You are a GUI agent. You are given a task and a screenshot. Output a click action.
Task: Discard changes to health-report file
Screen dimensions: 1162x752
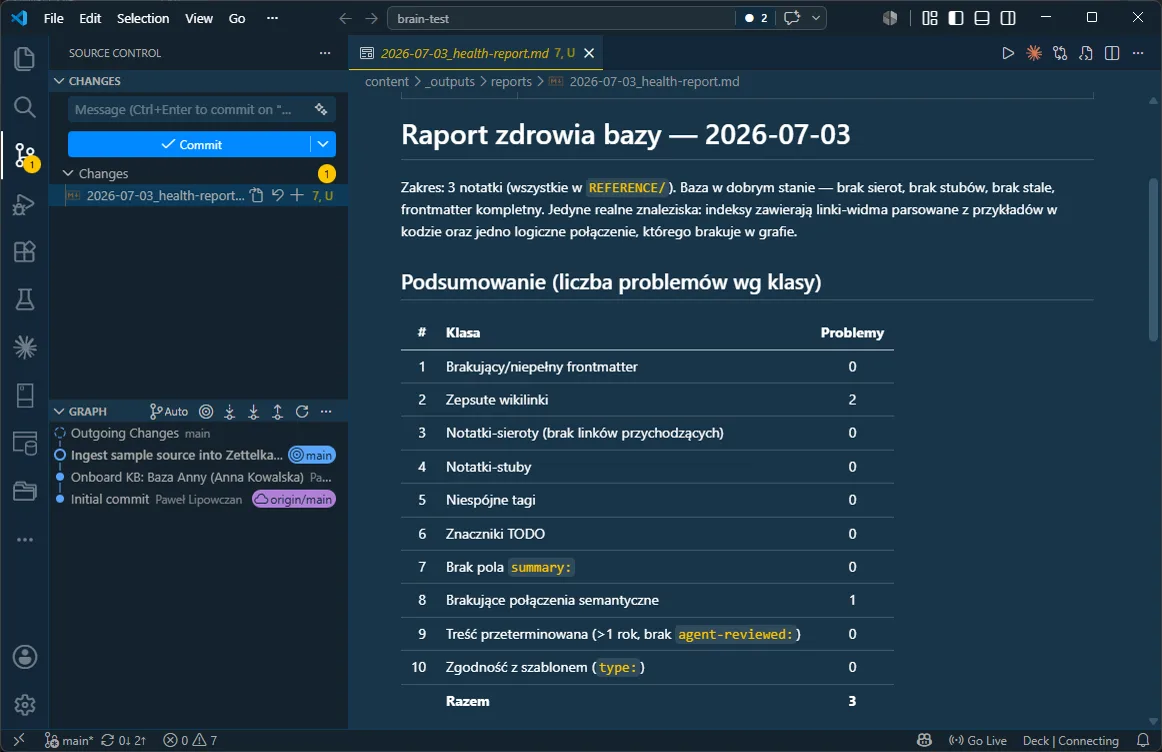coord(277,196)
